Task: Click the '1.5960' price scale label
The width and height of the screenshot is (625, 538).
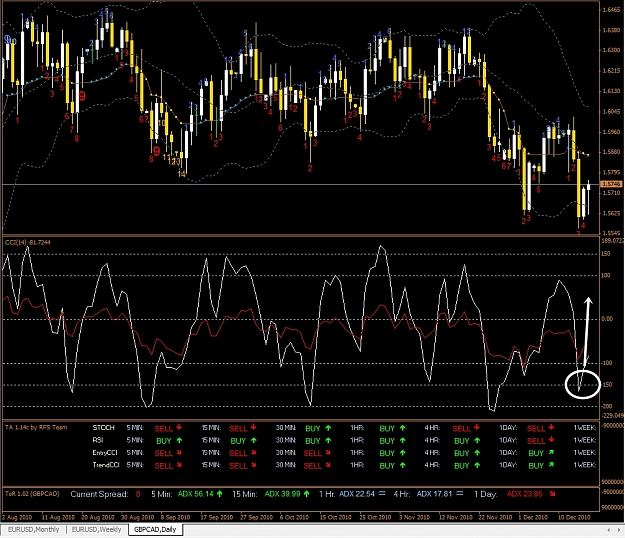Action: [611, 132]
